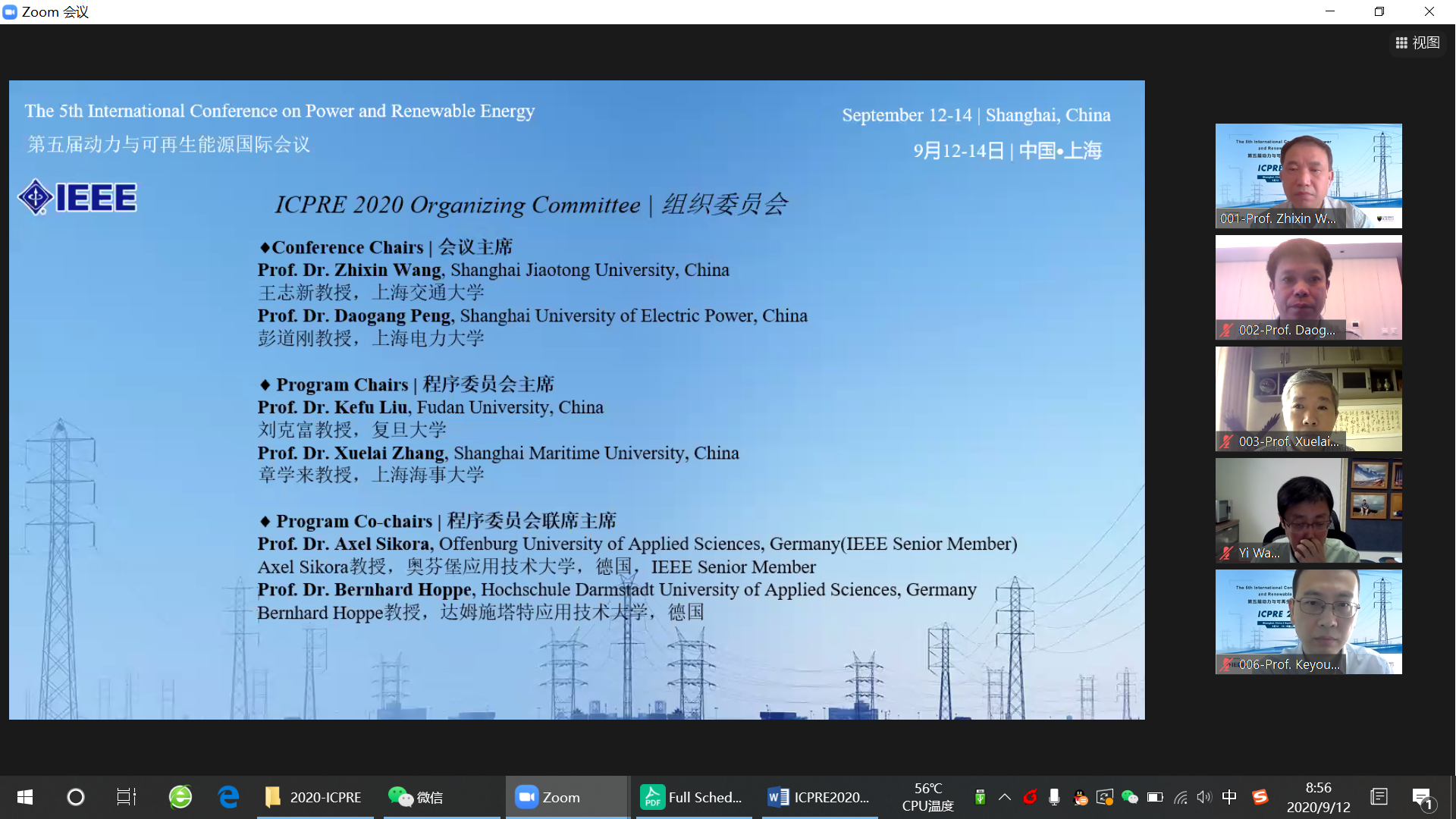
Task: Click the Cortana search circle icon
Action: 76,797
